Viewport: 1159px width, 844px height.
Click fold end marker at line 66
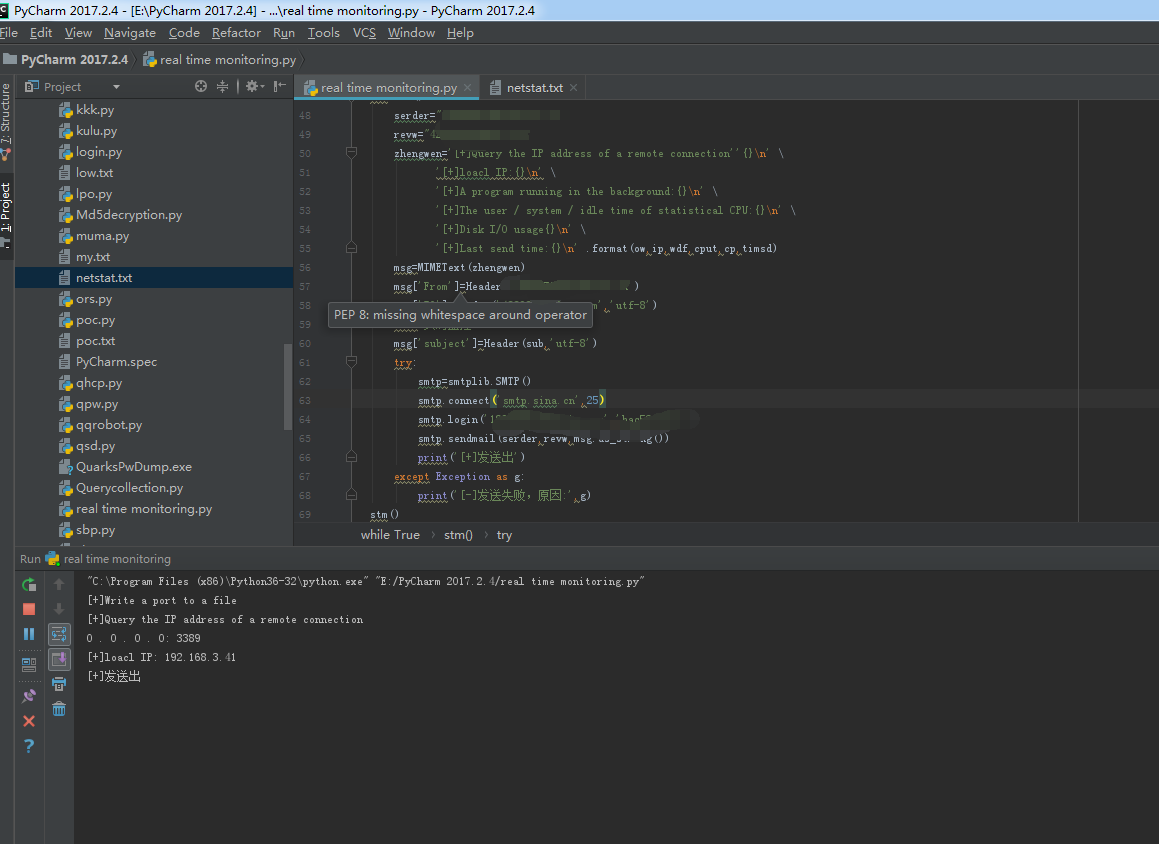tap(351, 457)
